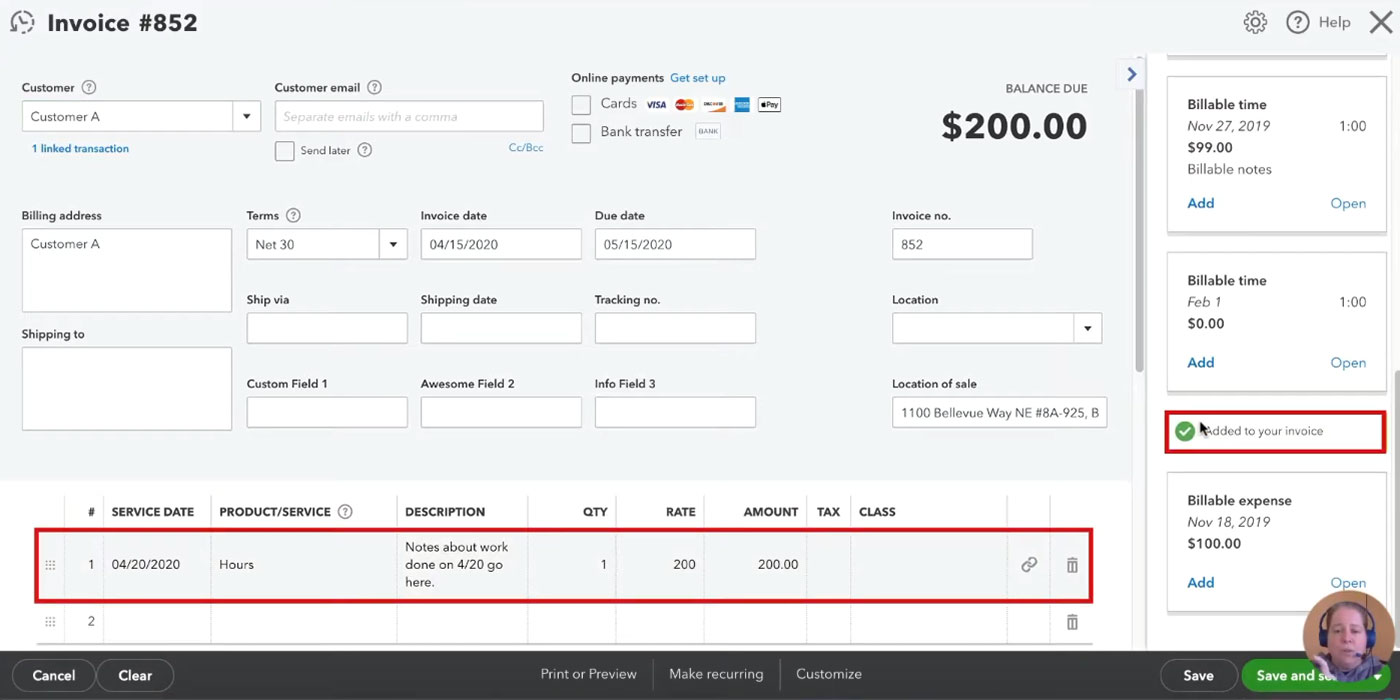Click the Ship via field

click(x=327, y=328)
